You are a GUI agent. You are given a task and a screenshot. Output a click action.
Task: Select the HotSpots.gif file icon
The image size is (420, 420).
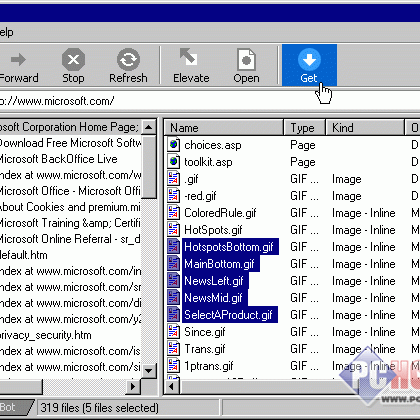[x=173, y=230]
